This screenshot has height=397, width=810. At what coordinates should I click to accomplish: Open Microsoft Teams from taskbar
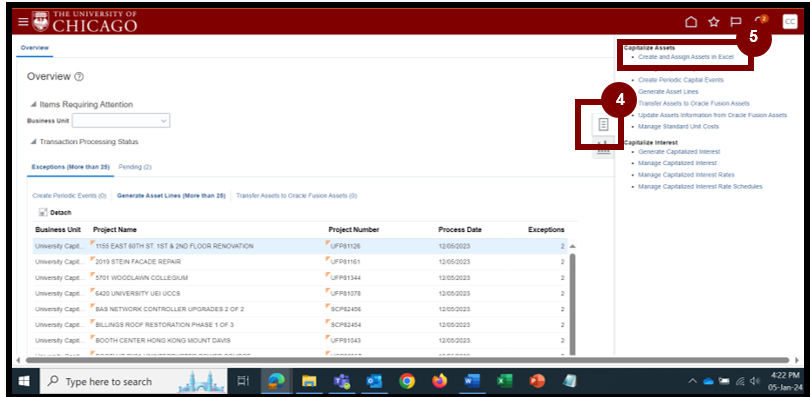pyautogui.click(x=341, y=382)
